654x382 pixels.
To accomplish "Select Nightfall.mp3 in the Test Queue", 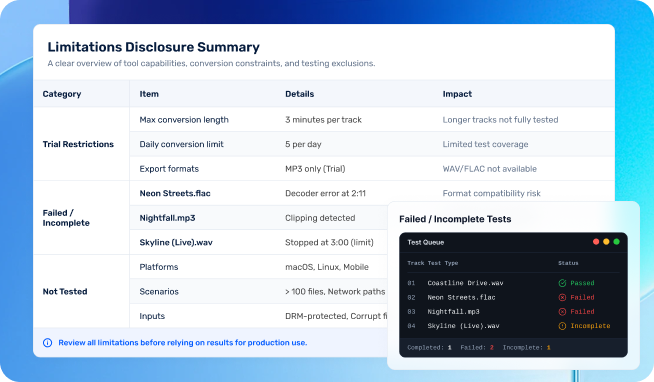I will (x=453, y=312).
